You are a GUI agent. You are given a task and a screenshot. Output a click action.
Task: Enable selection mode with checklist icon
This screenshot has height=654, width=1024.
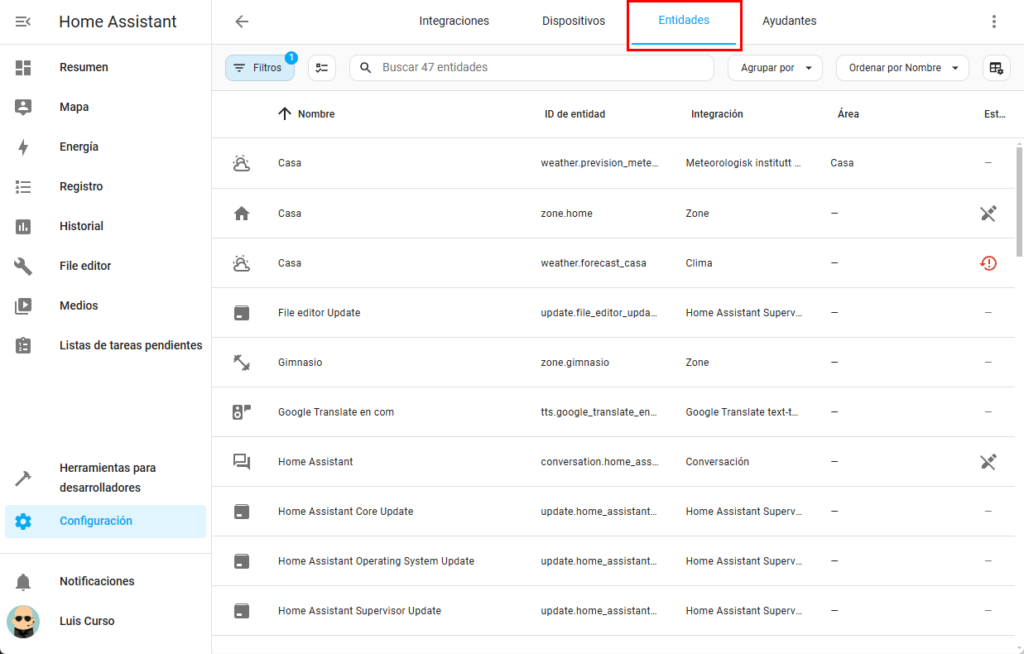point(321,68)
